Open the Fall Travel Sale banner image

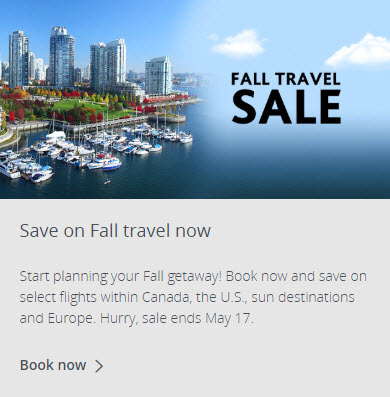(x=195, y=99)
